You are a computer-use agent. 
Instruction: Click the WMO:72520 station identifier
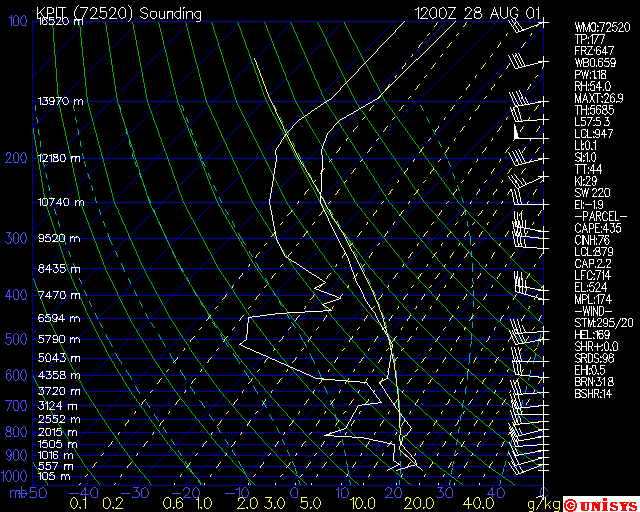pos(602,27)
